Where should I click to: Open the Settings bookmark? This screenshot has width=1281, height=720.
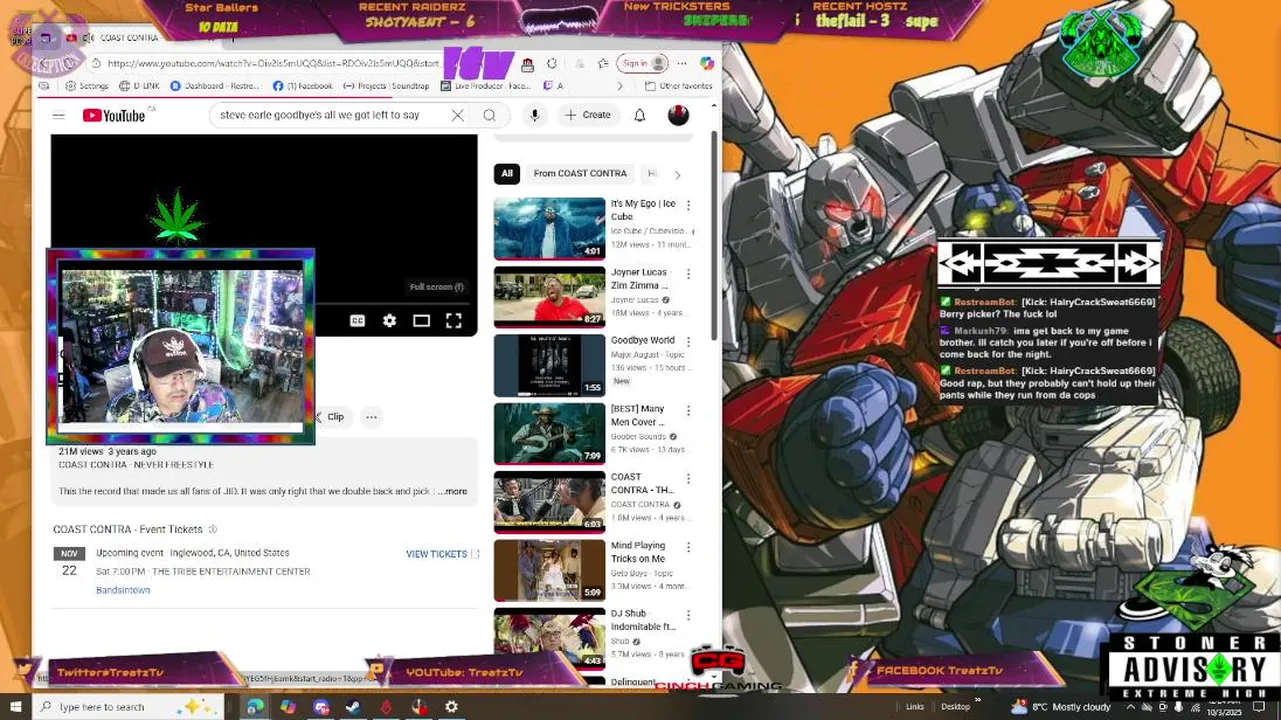click(87, 86)
